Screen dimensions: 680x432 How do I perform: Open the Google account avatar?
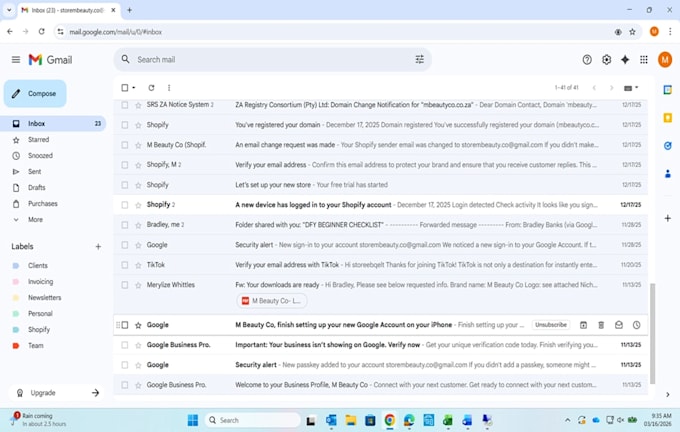pos(665,59)
